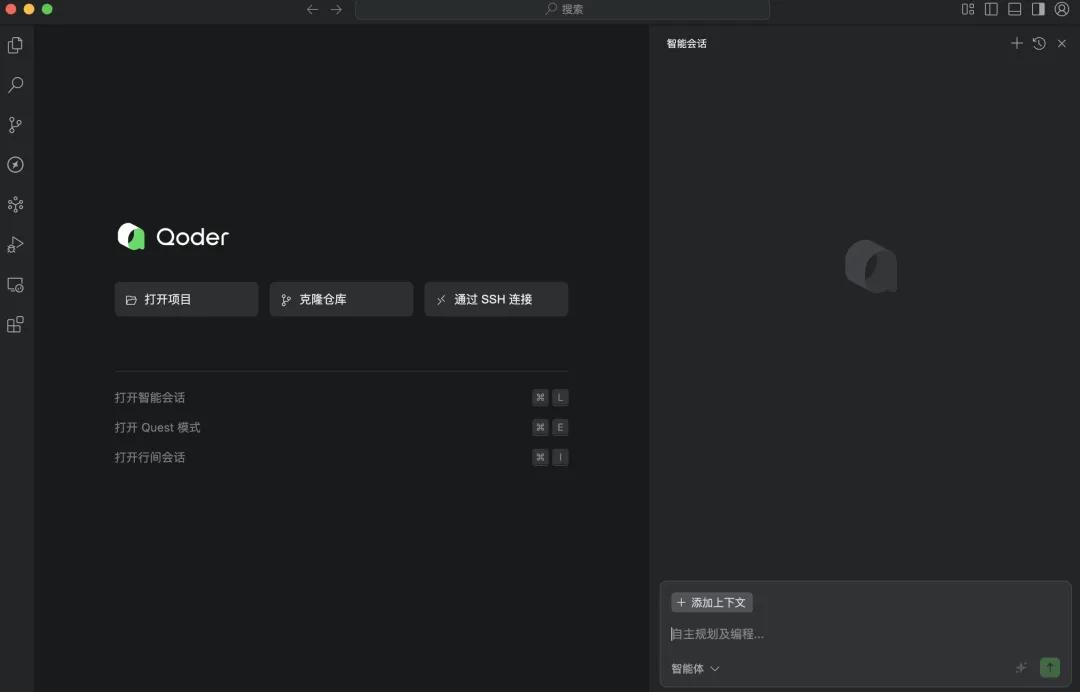The width and height of the screenshot is (1080, 692).
Task: Open the Extensions blocks icon
Action: click(x=15, y=325)
